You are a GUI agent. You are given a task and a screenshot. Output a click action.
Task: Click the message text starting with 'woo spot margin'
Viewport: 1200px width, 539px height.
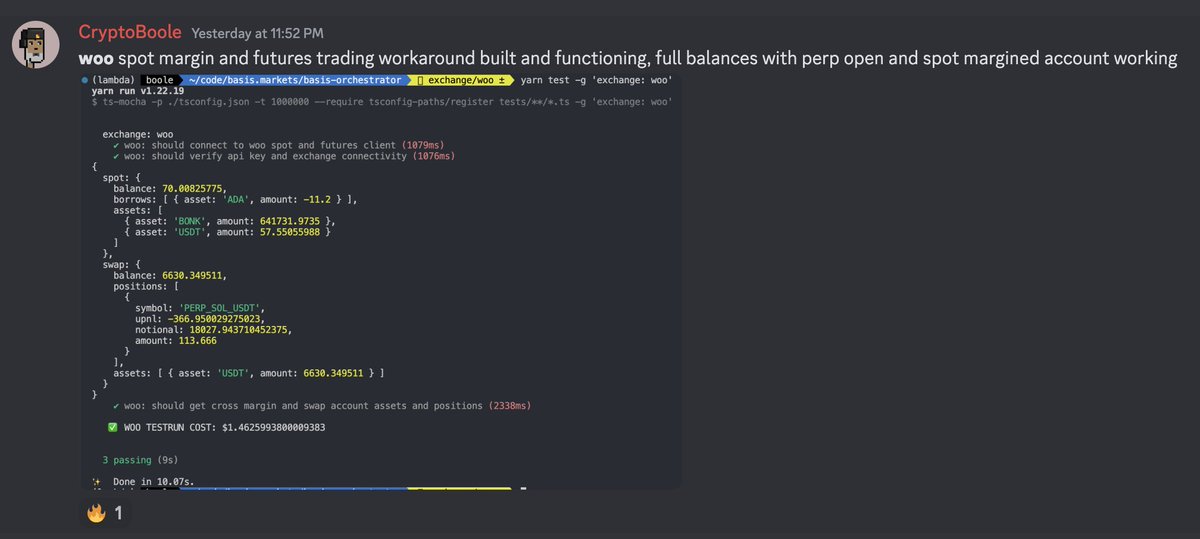pyautogui.click(x=628, y=59)
